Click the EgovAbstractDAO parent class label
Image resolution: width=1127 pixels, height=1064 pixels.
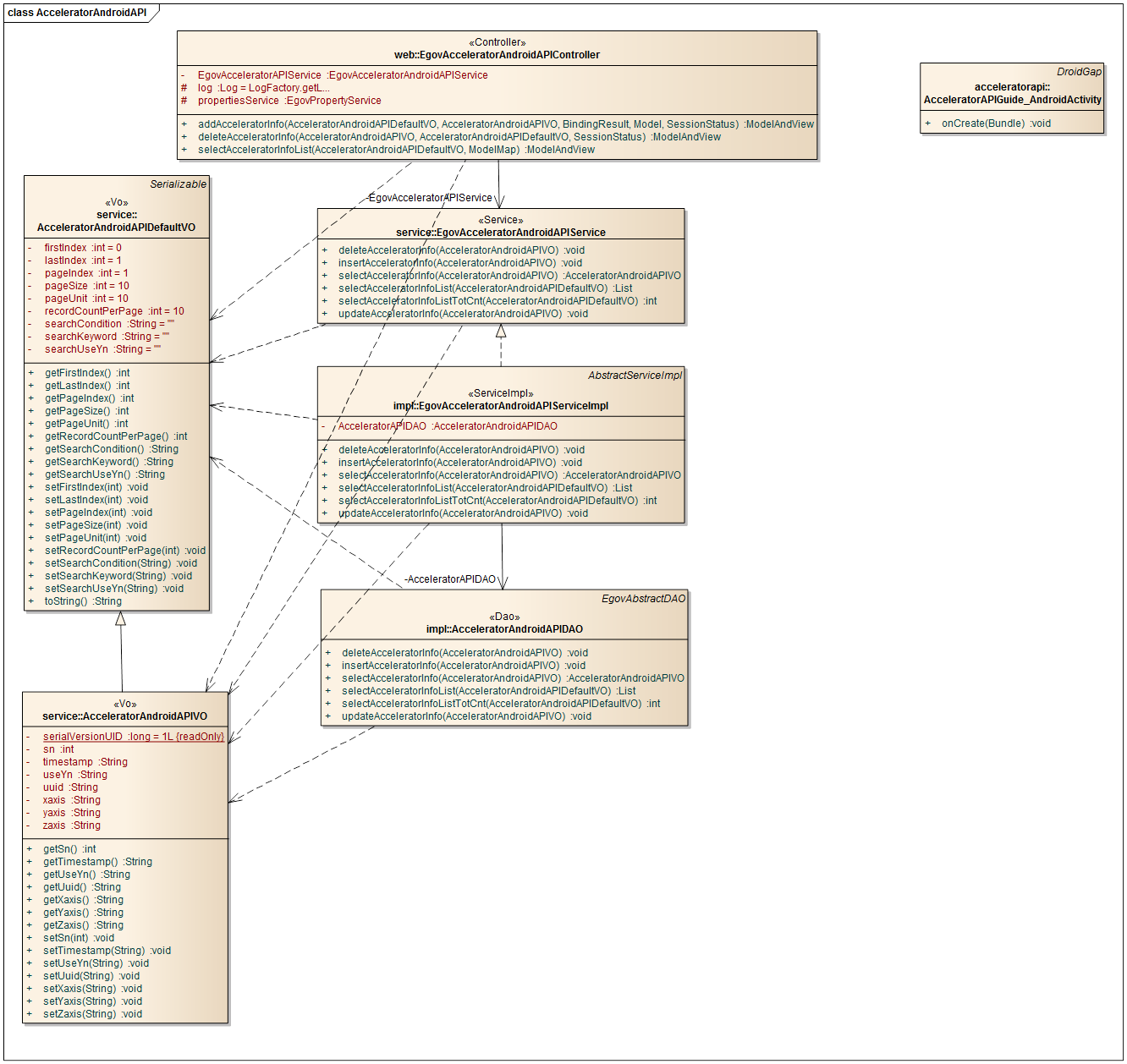pyautogui.click(x=643, y=599)
